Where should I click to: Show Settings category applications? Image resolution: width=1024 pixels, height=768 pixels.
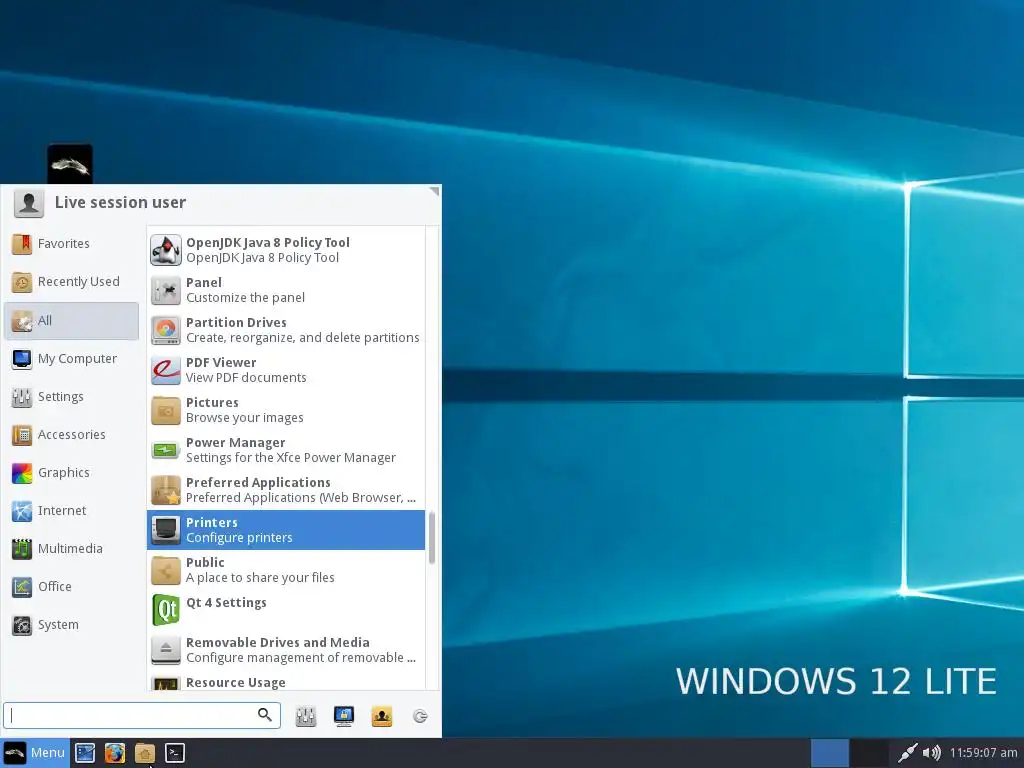click(71, 396)
